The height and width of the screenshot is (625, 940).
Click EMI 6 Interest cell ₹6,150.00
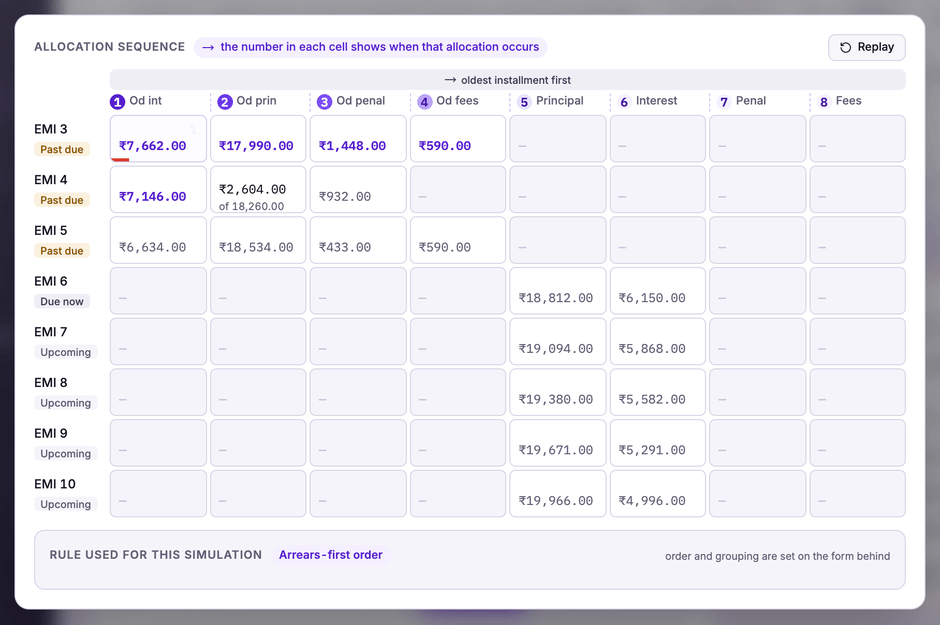[x=658, y=291]
